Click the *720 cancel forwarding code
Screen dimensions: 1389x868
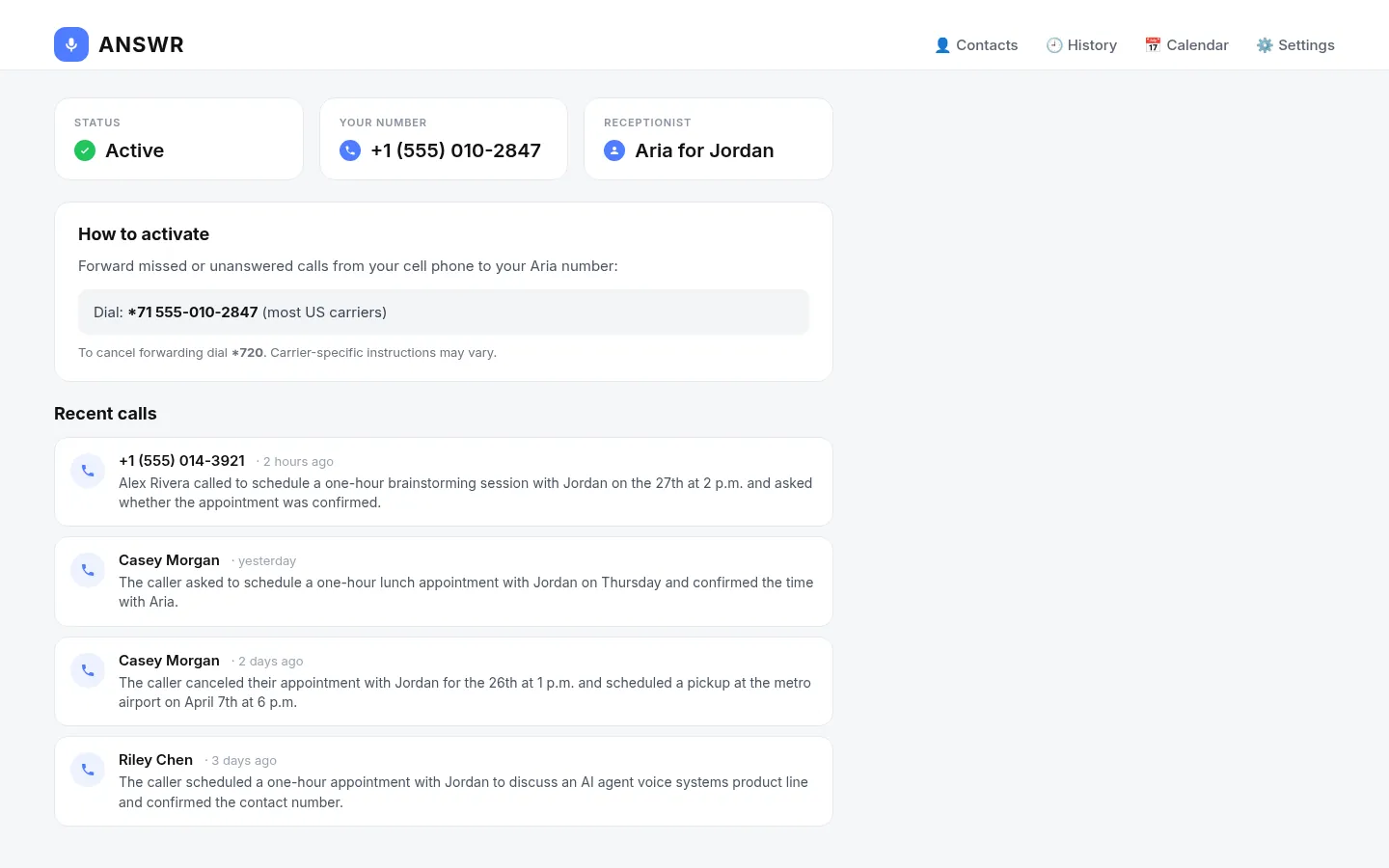(247, 353)
